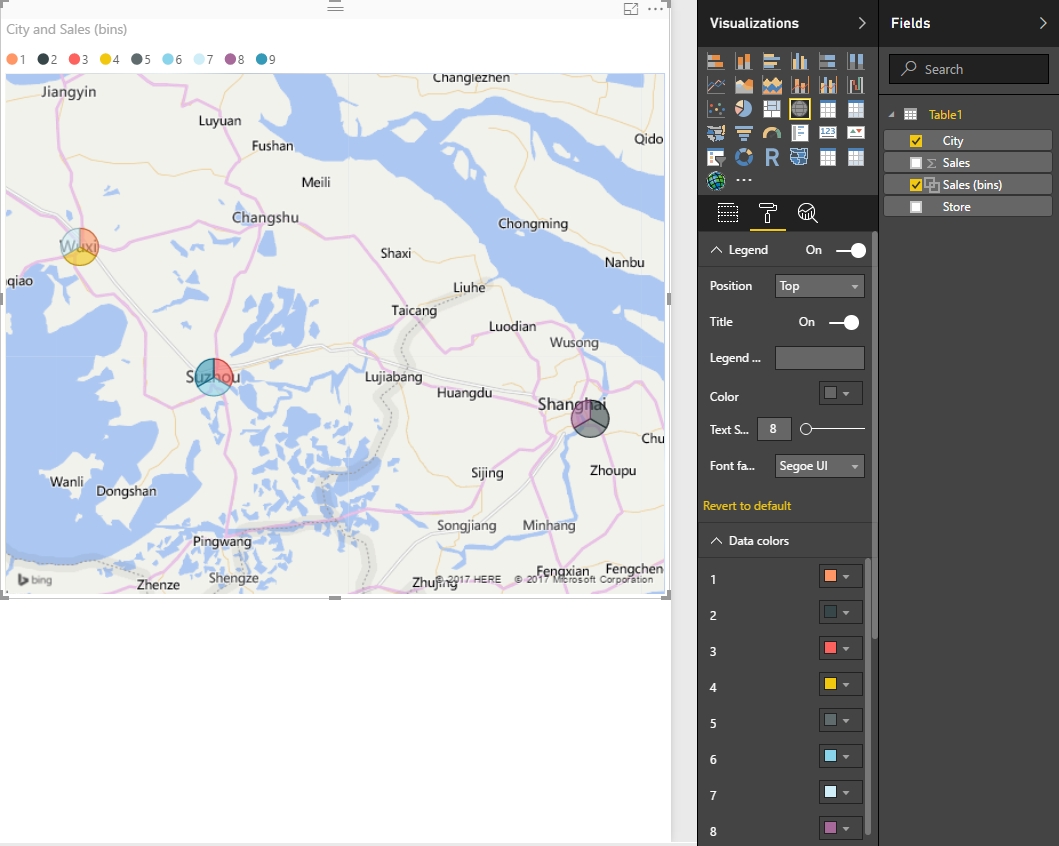Toggle the Legend switch off
Screen dimensions: 1059x846
pos(851,250)
